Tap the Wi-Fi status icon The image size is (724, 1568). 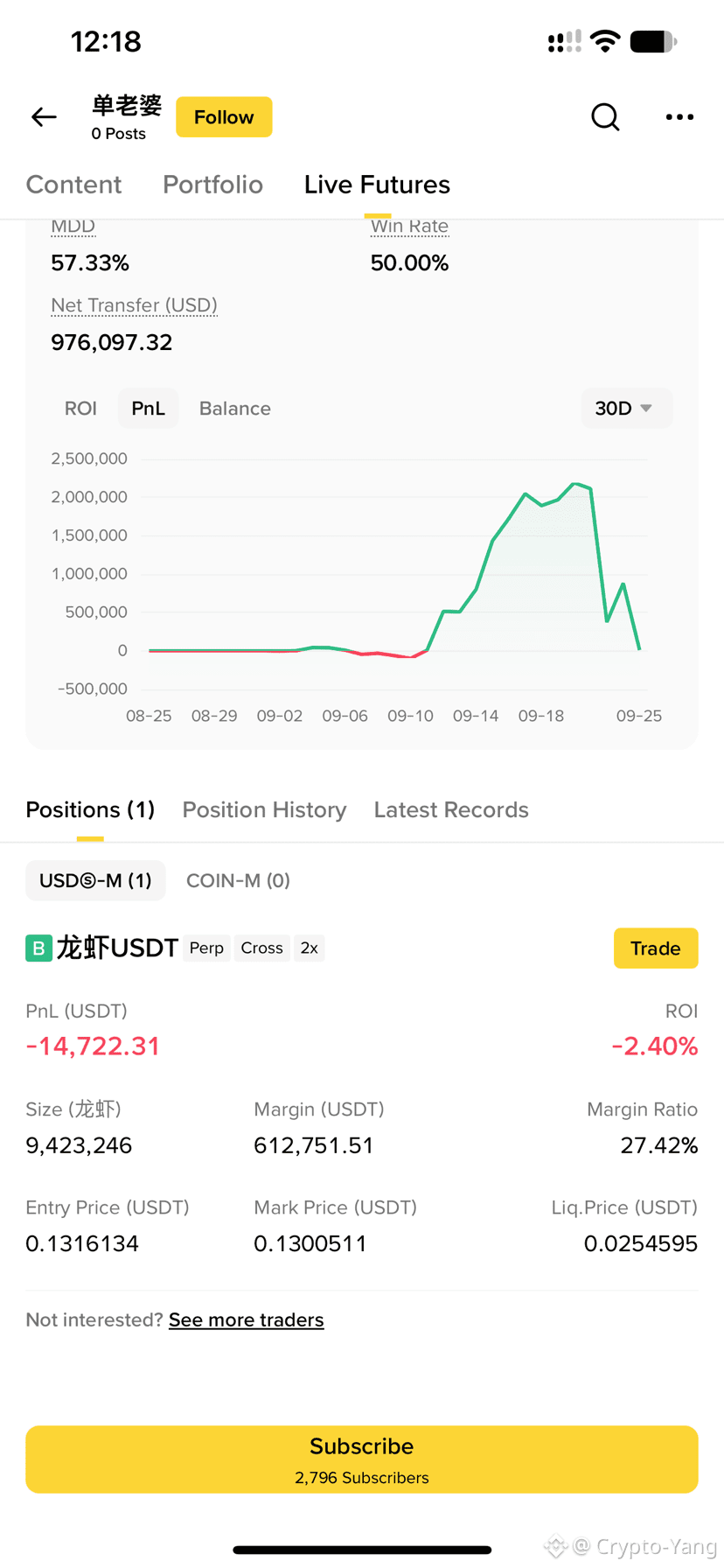pyautogui.click(x=605, y=41)
